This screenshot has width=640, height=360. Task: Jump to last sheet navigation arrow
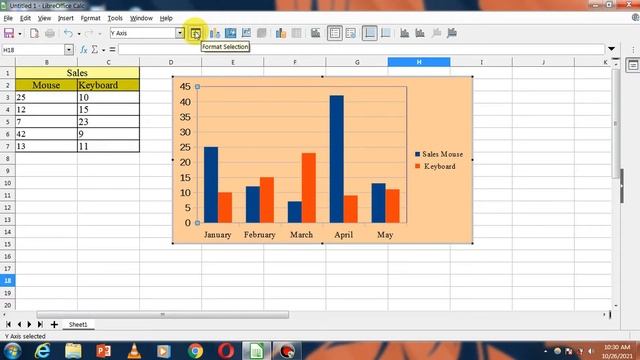(x=40, y=324)
